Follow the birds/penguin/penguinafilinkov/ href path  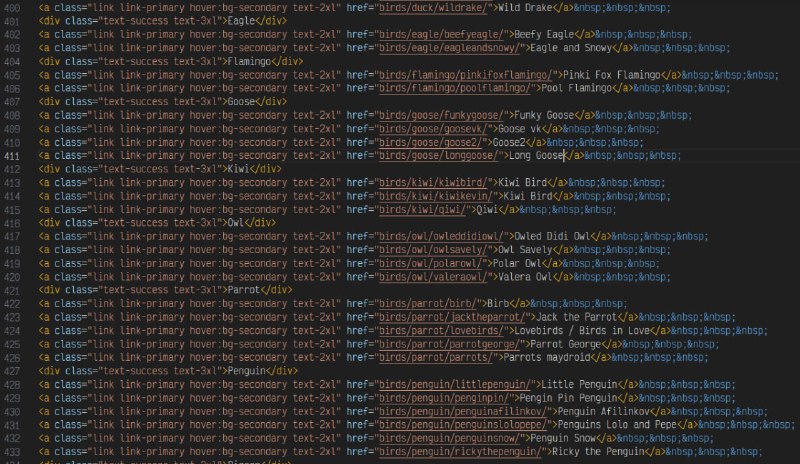(x=463, y=411)
